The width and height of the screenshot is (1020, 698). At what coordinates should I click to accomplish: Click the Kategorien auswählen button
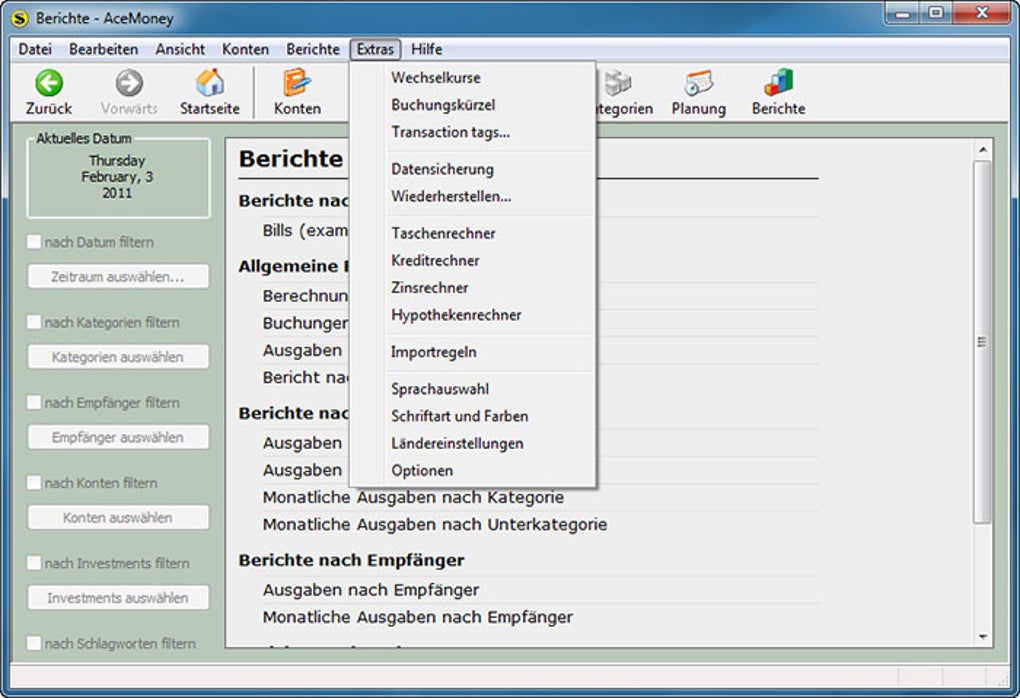point(118,357)
